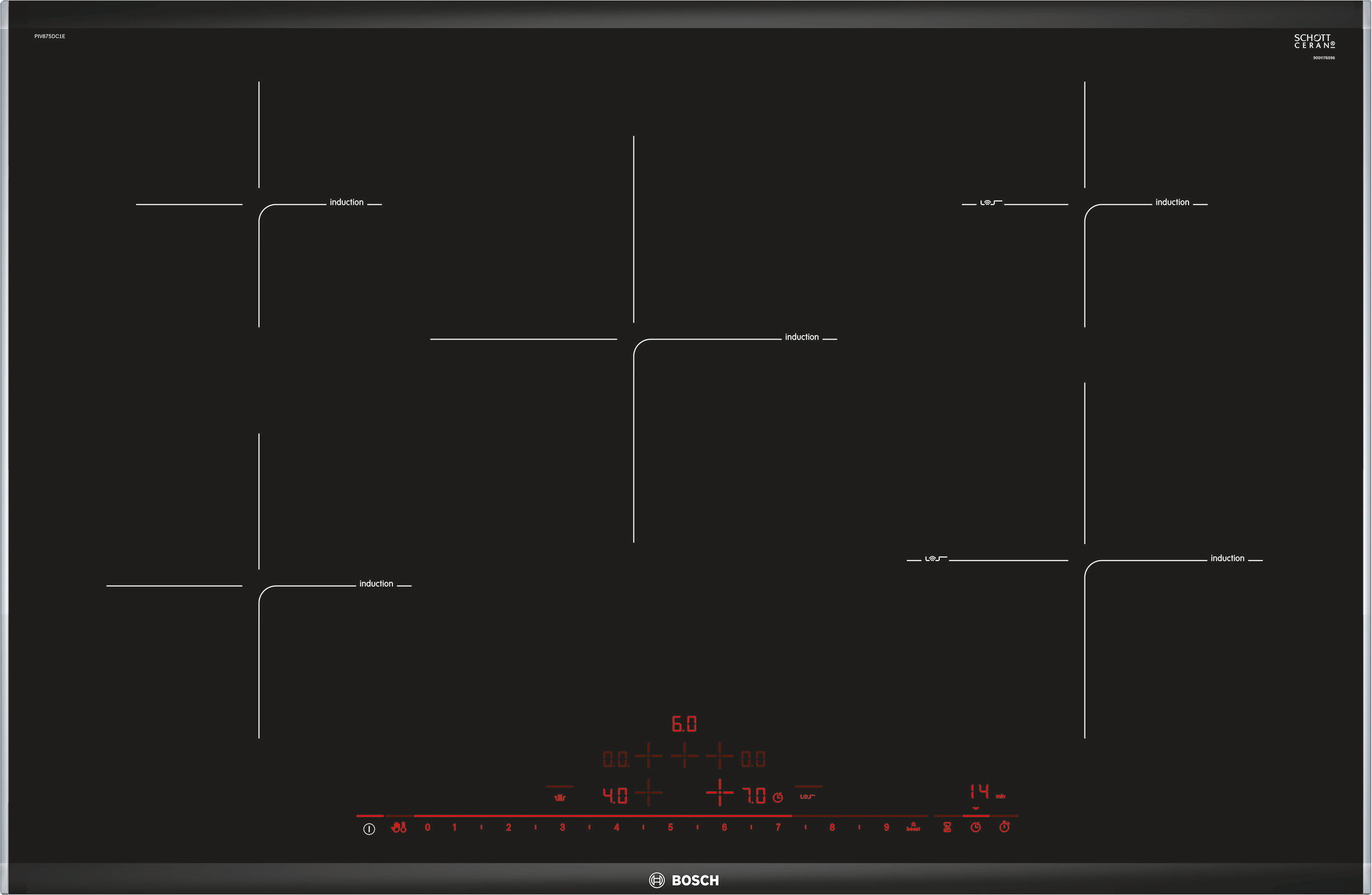The image size is (1372, 895).
Task: Tap the half-step tick between 8 and 9
Action: (x=859, y=828)
